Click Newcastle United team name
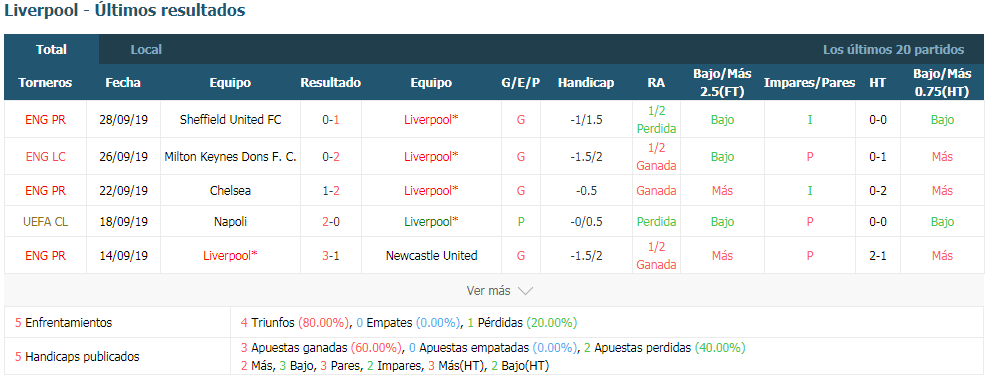The height and width of the screenshot is (382, 988). (x=431, y=256)
